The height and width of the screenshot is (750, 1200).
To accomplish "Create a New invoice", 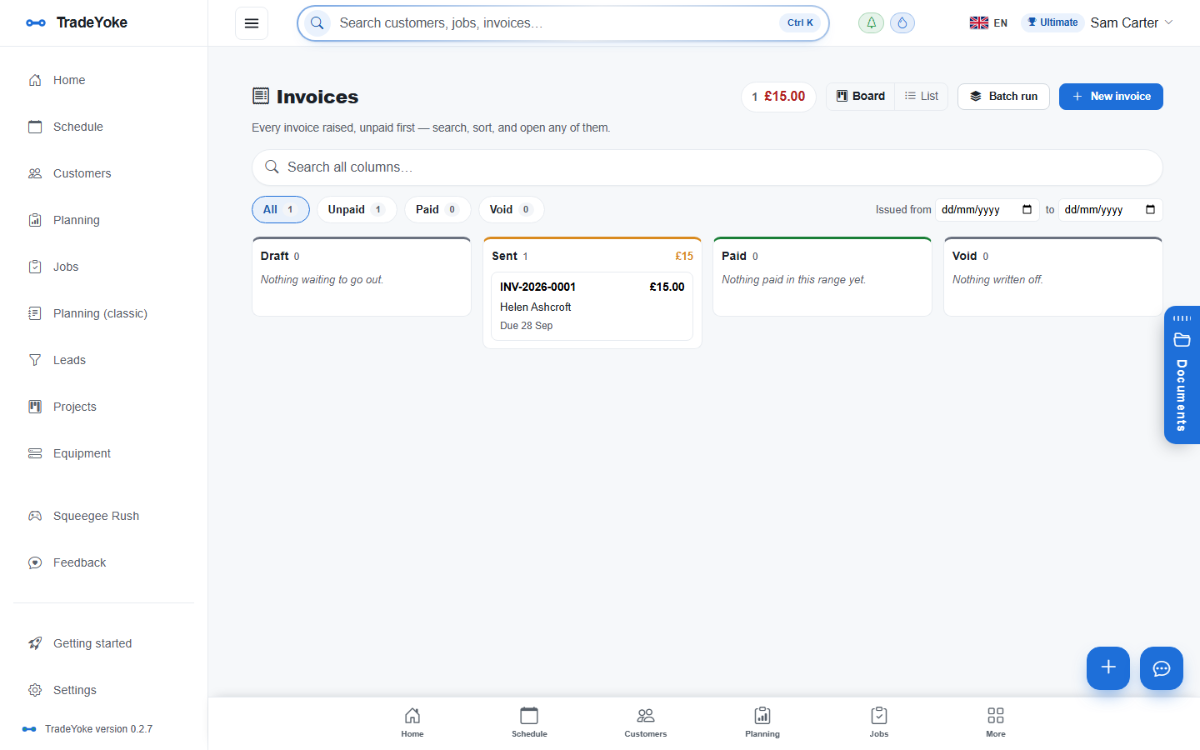I will coord(1111,96).
